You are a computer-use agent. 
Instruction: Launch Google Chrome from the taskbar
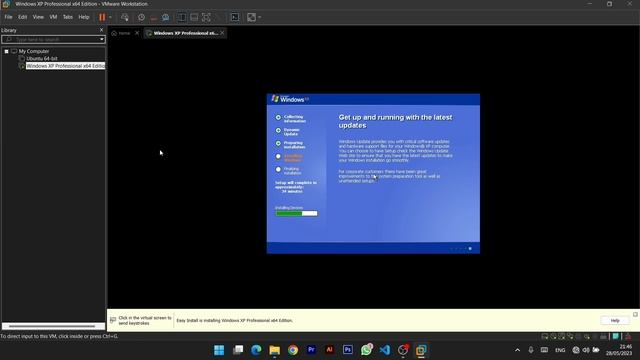[x=293, y=350]
